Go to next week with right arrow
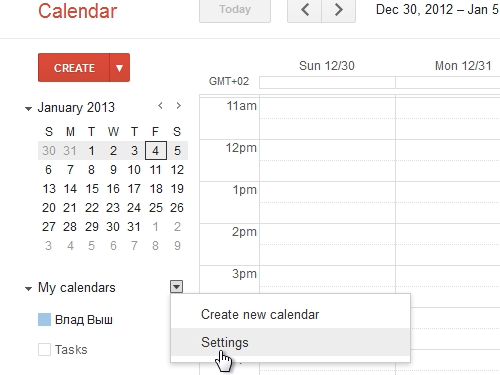 tap(339, 10)
